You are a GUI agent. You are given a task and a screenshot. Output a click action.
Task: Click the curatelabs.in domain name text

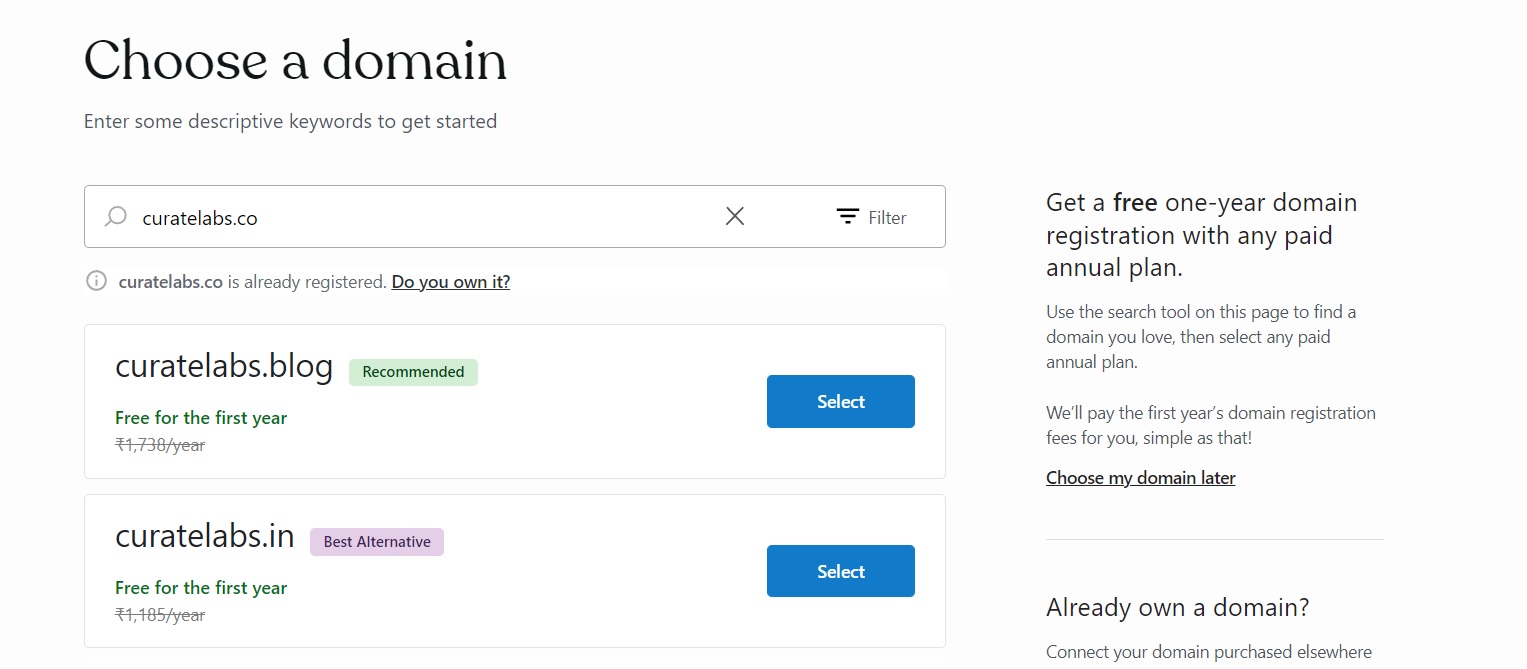point(204,537)
